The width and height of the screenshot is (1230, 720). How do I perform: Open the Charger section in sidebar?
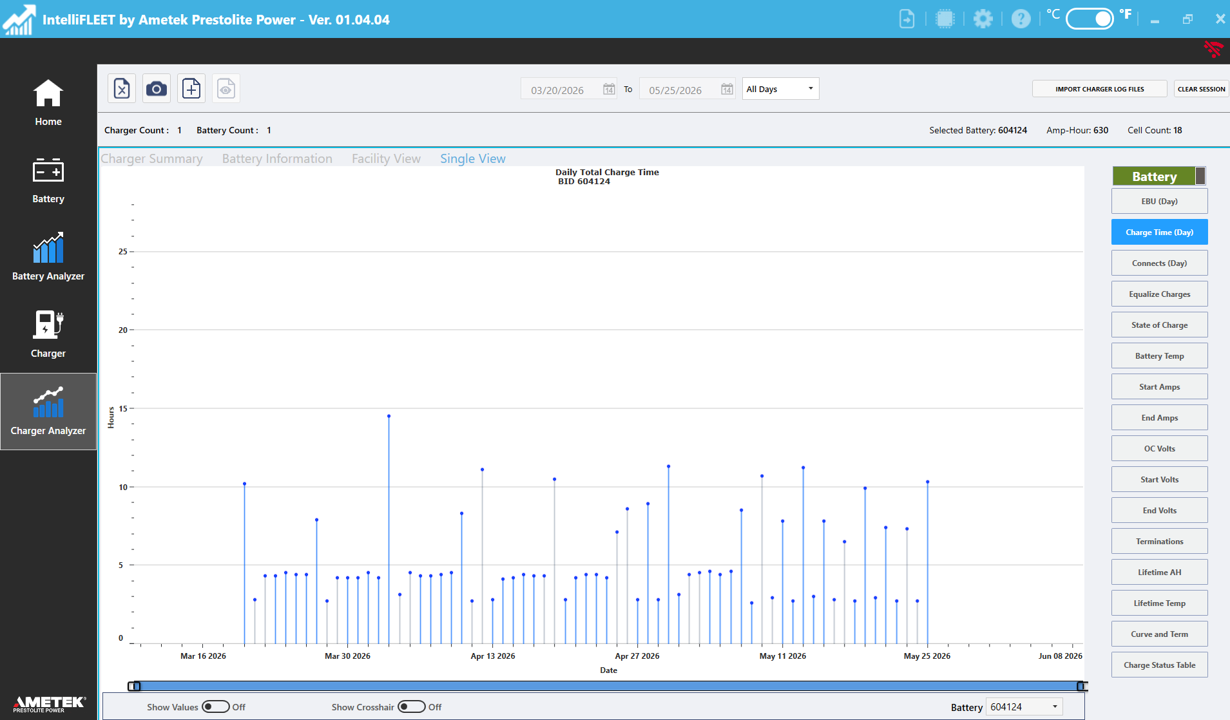(x=48, y=334)
